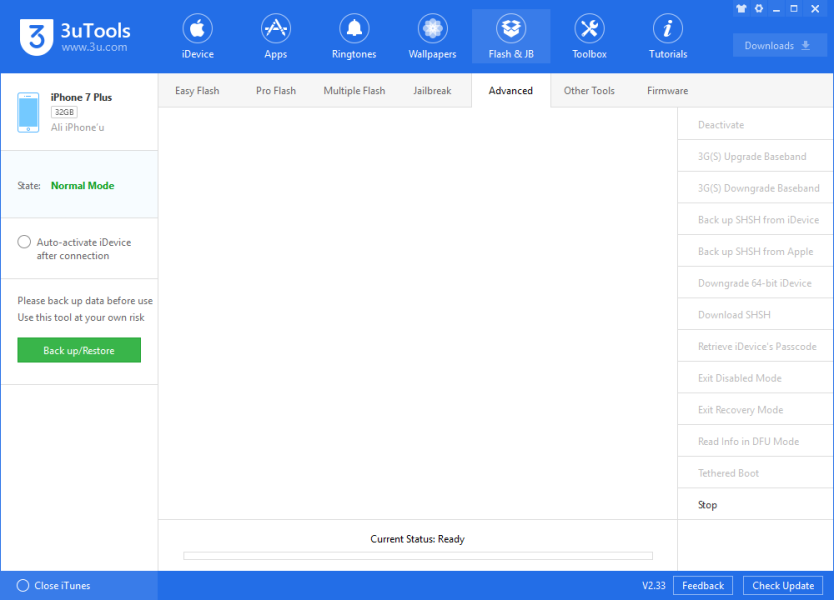The image size is (834, 600).
Task: Enable Auto-activate iDevice after connection
Action: (x=24, y=242)
